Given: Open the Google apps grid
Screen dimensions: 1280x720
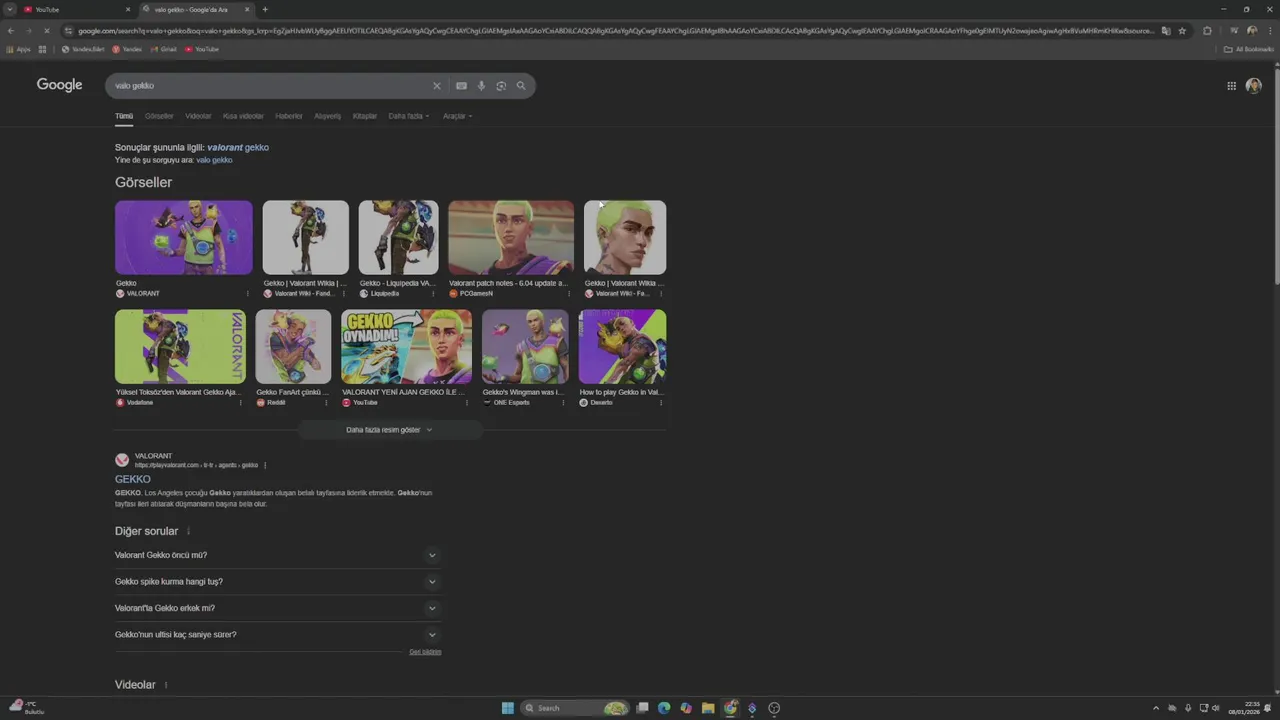Looking at the screenshot, I should coord(1231,86).
